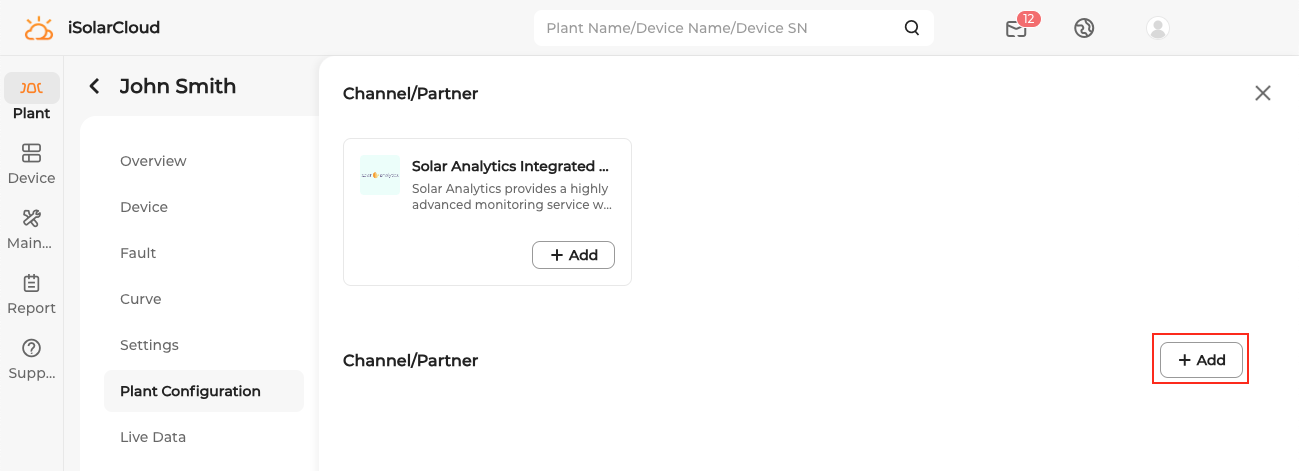Image resolution: width=1299 pixels, height=471 pixels.
Task: Click the iSolarCloud logo icon
Action: click(x=39, y=28)
